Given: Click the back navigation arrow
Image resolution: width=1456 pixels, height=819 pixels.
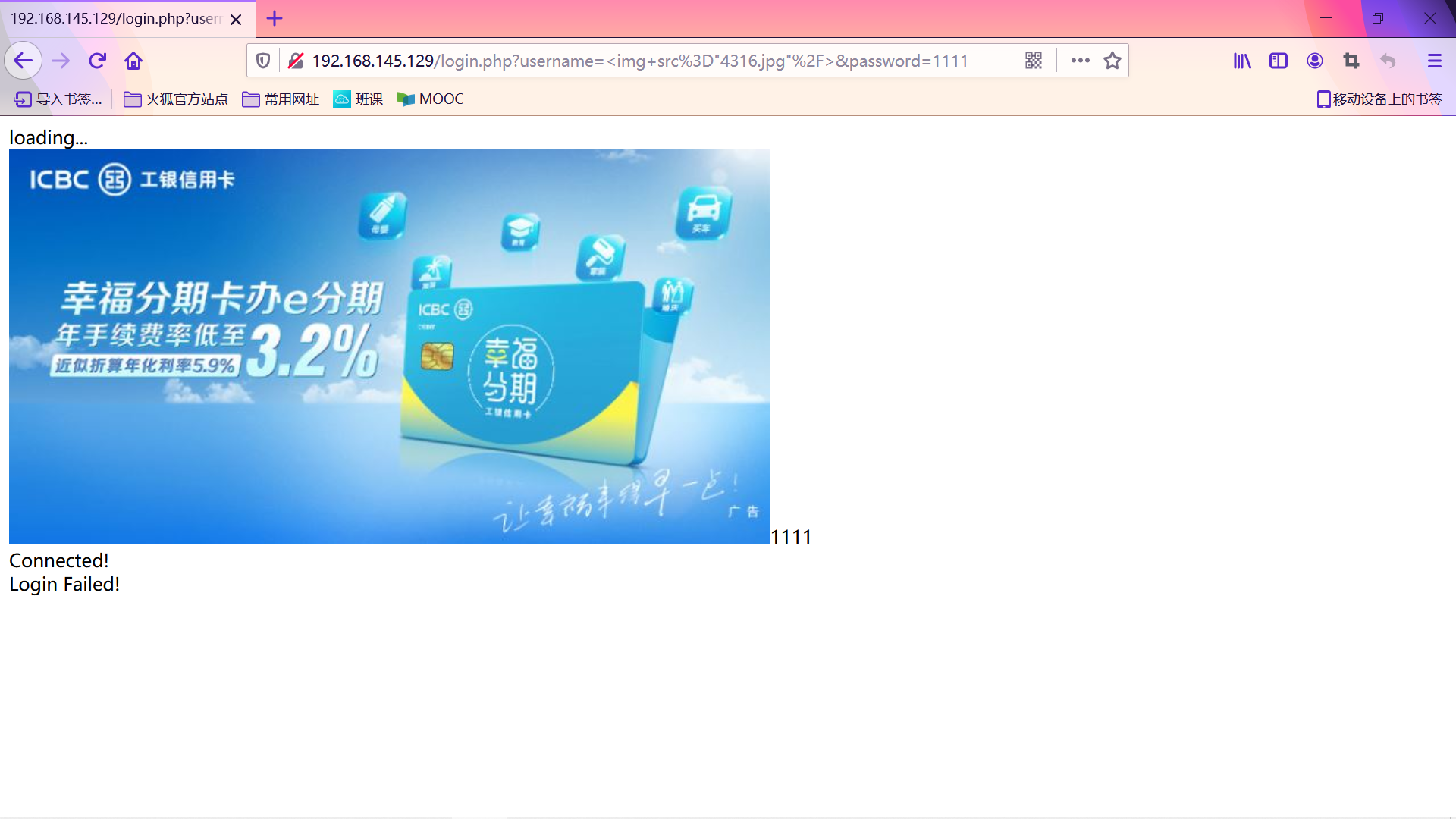Looking at the screenshot, I should pos(23,61).
